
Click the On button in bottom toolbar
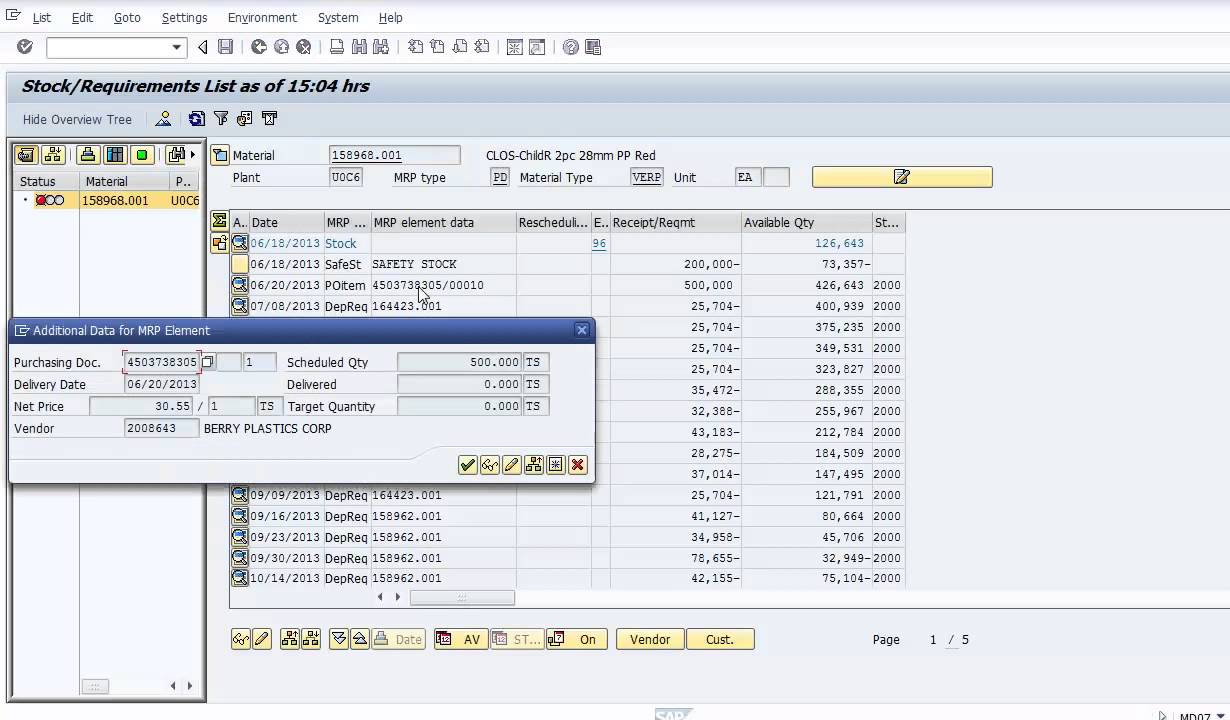(577, 639)
